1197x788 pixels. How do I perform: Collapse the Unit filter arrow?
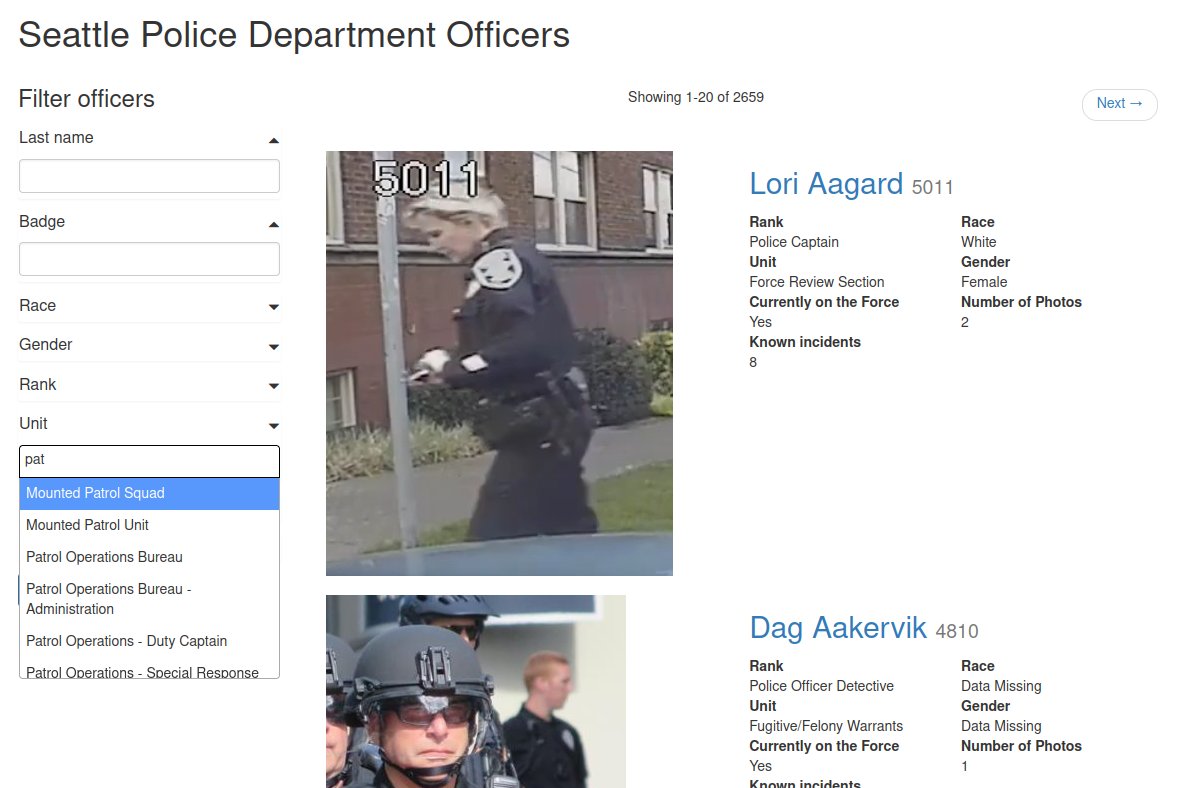274,425
